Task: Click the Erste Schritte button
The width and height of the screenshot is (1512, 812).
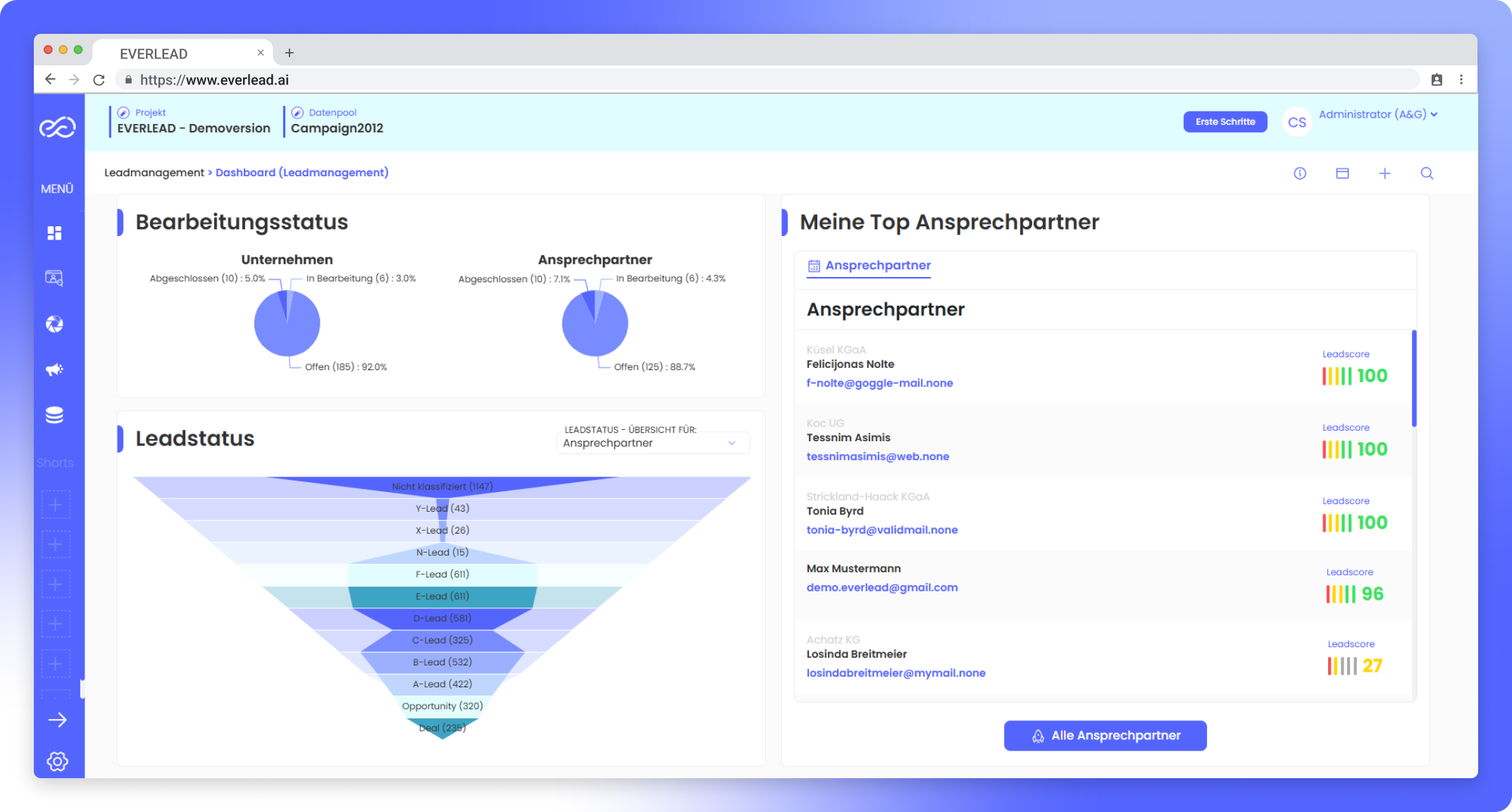Action: (x=1225, y=121)
